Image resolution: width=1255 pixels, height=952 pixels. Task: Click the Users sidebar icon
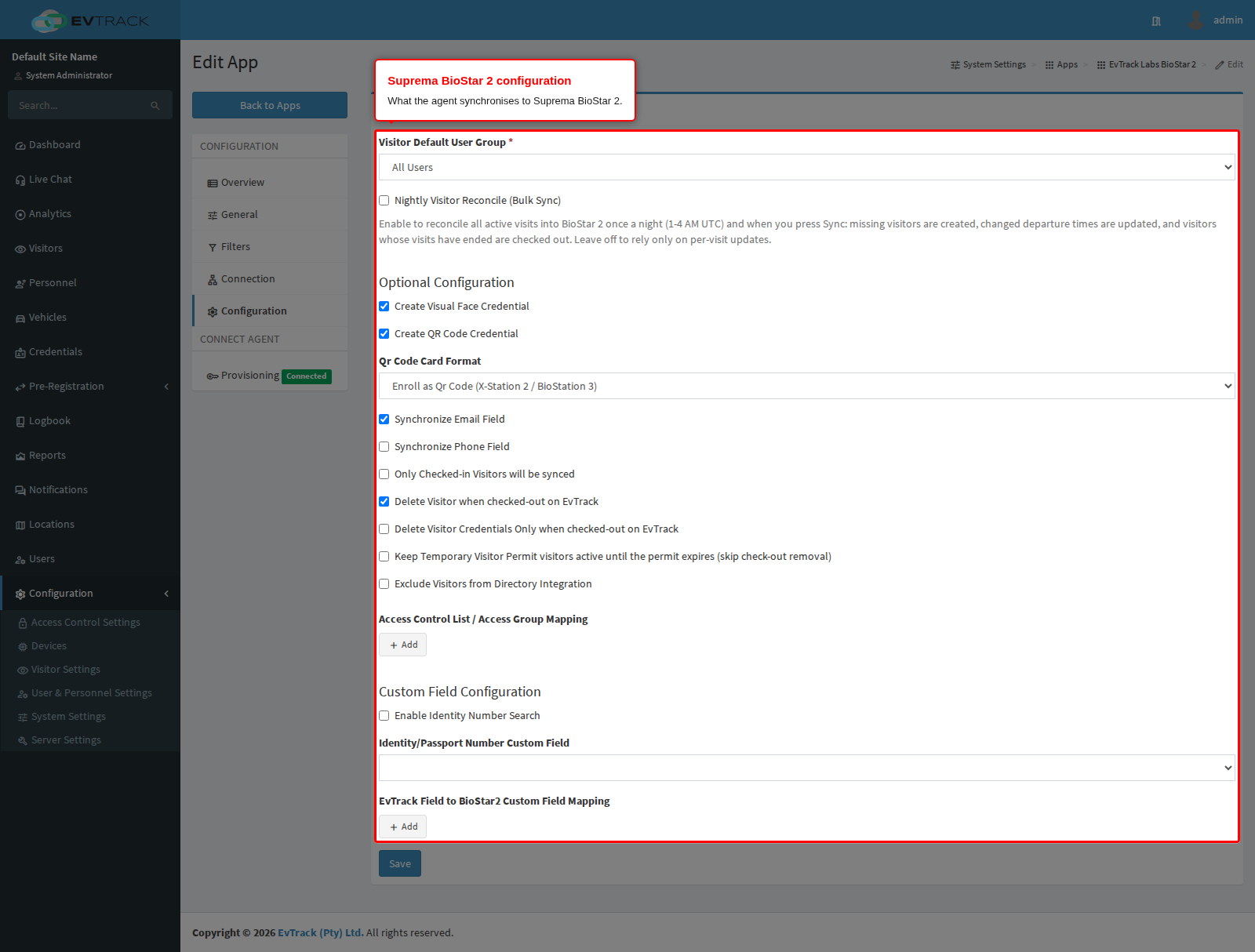(x=20, y=560)
